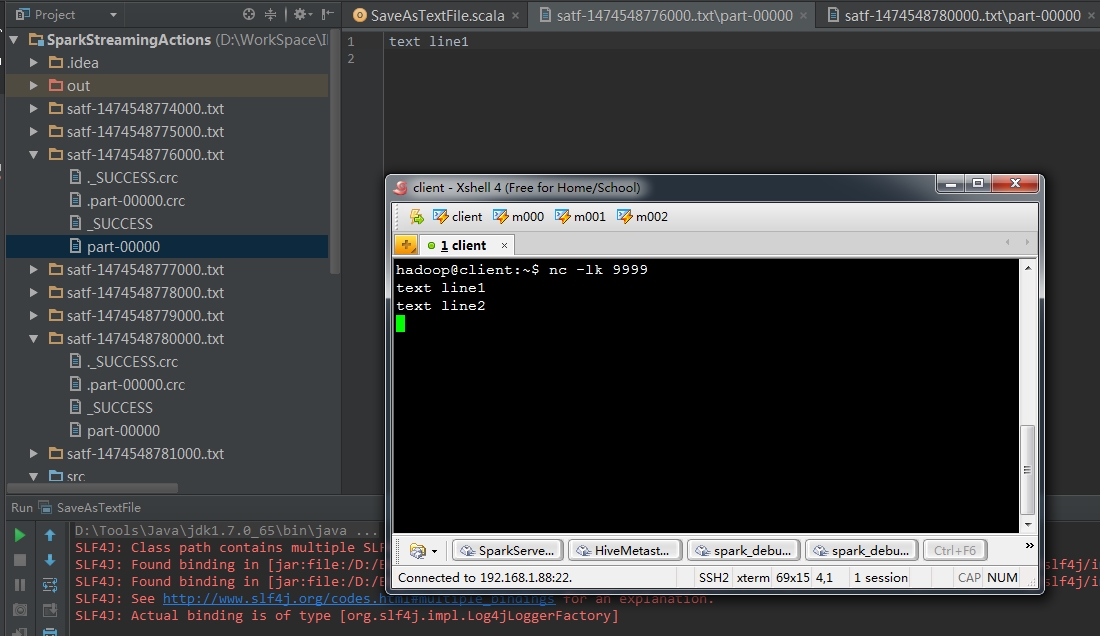Click Xshell terminal scrollbar up arrow
Viewport: 1100px width, 636px height.
click(x=1028, y=268)
